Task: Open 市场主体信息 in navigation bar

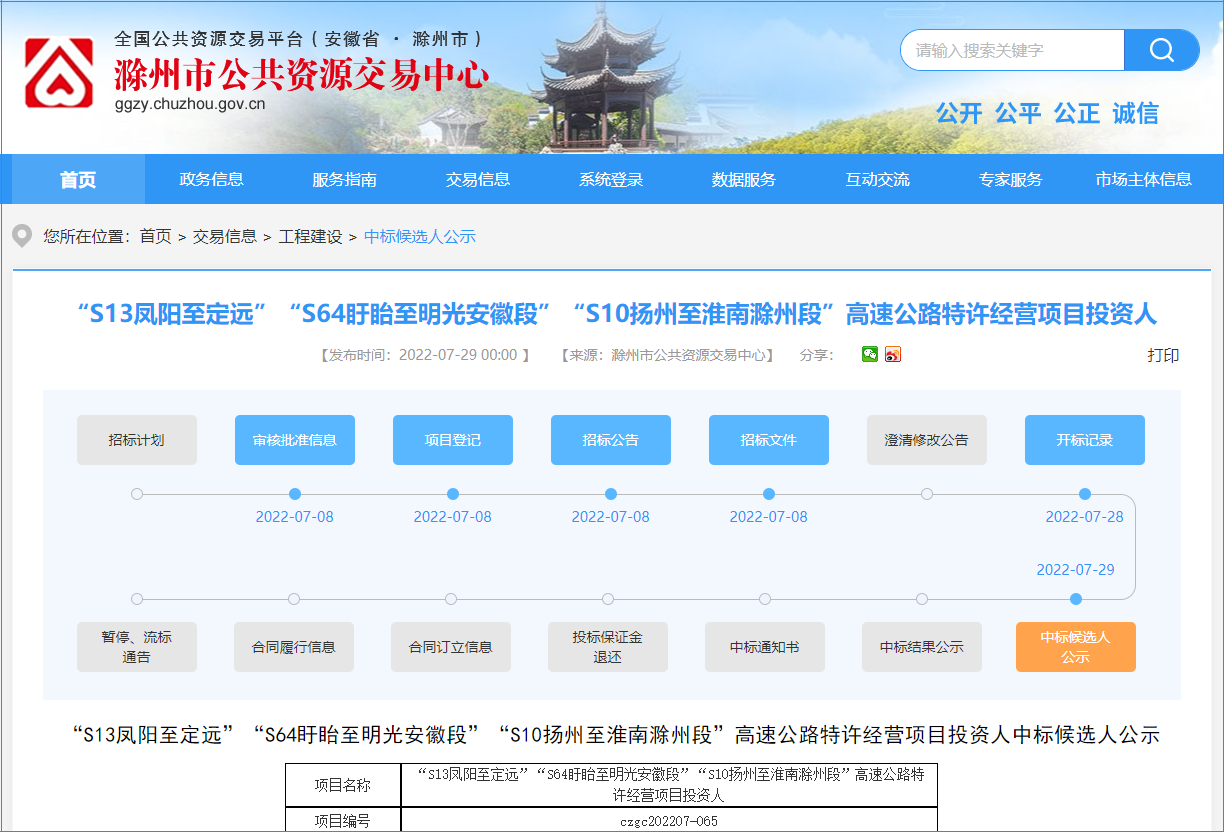Action: [x=1143, y=180]
